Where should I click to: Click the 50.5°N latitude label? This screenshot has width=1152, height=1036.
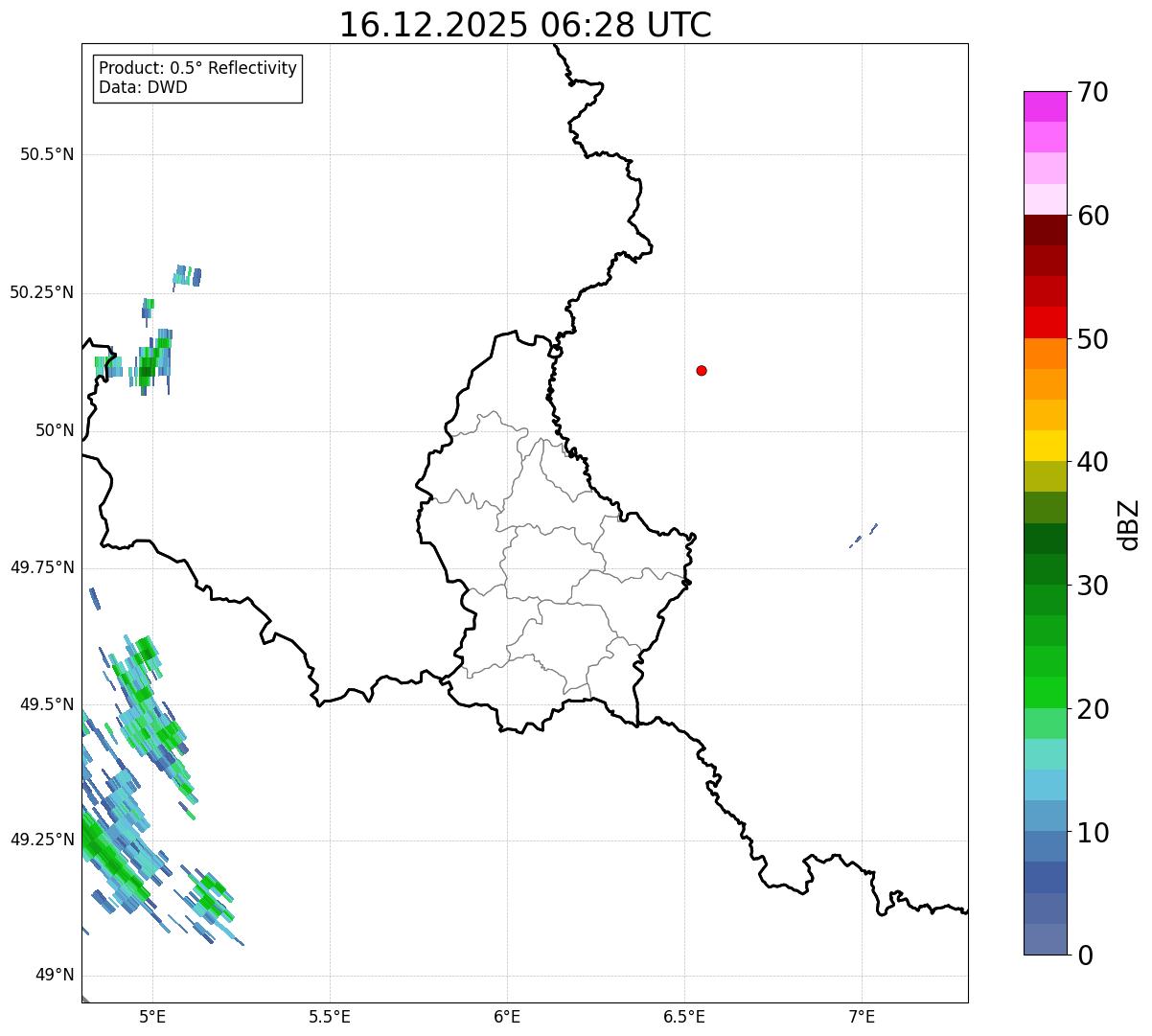pyautogui.click(x=47, y=154)
